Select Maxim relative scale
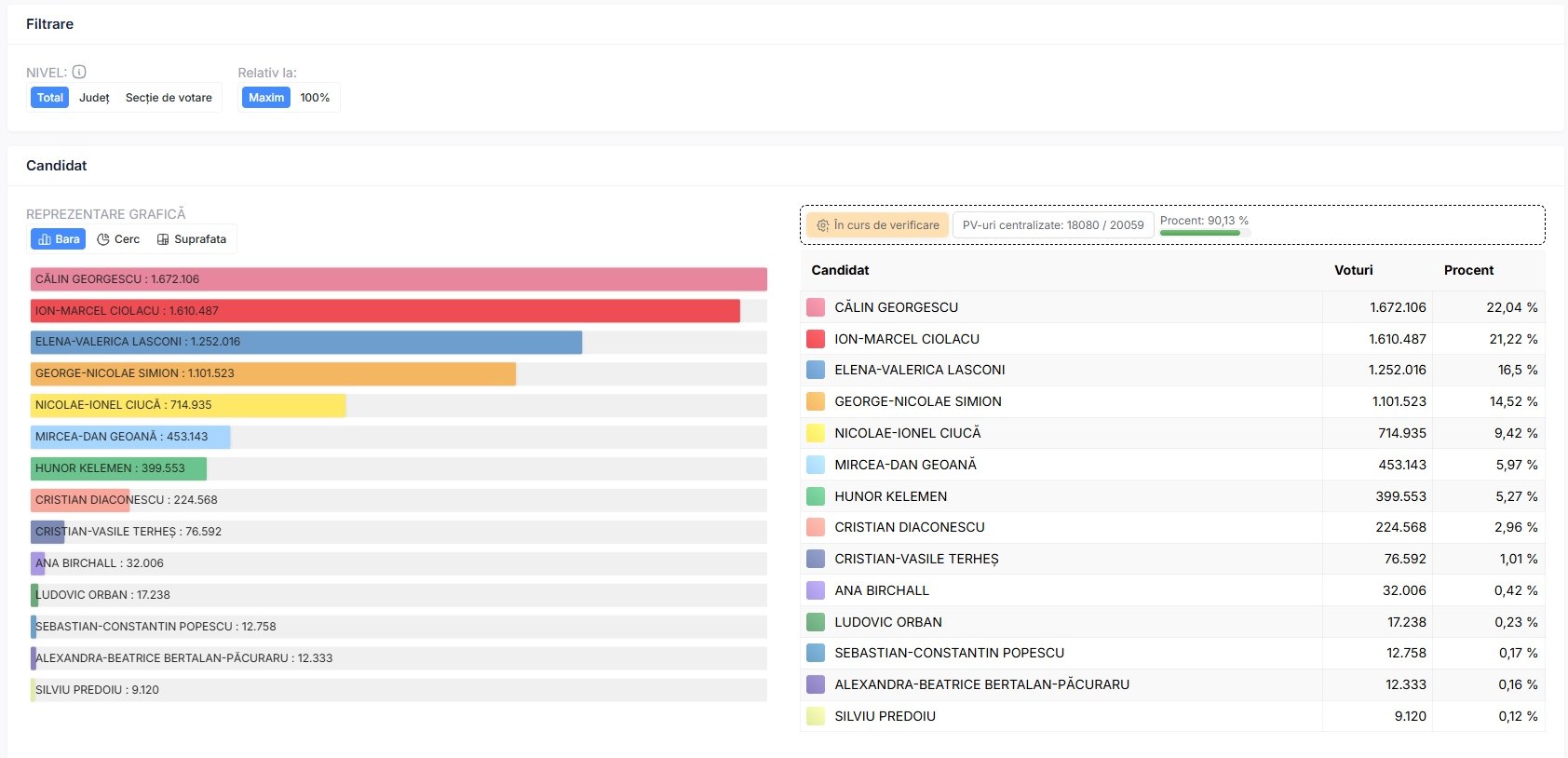 coord(266,98)
